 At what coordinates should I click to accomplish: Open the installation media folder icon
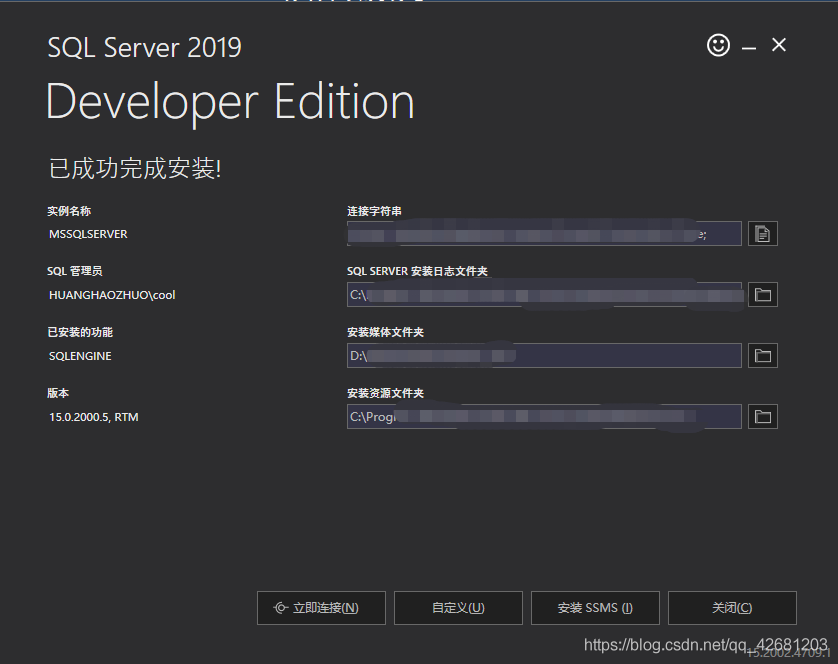pos(763,356)
